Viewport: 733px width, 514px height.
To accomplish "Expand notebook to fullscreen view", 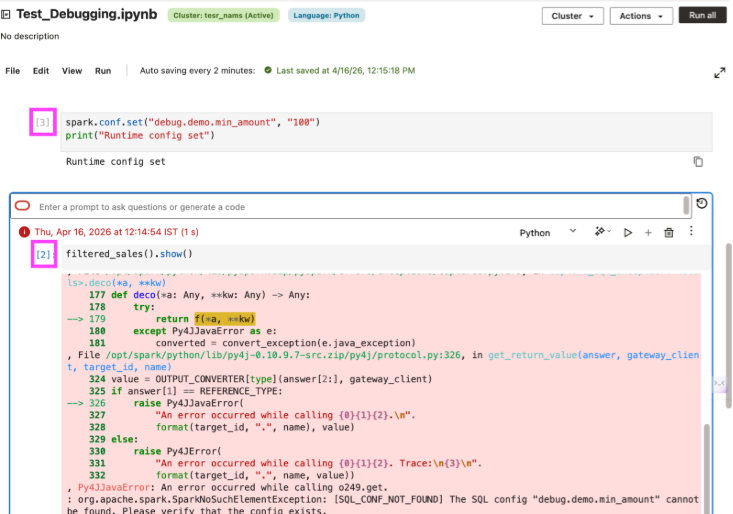I will coord(719,73).
